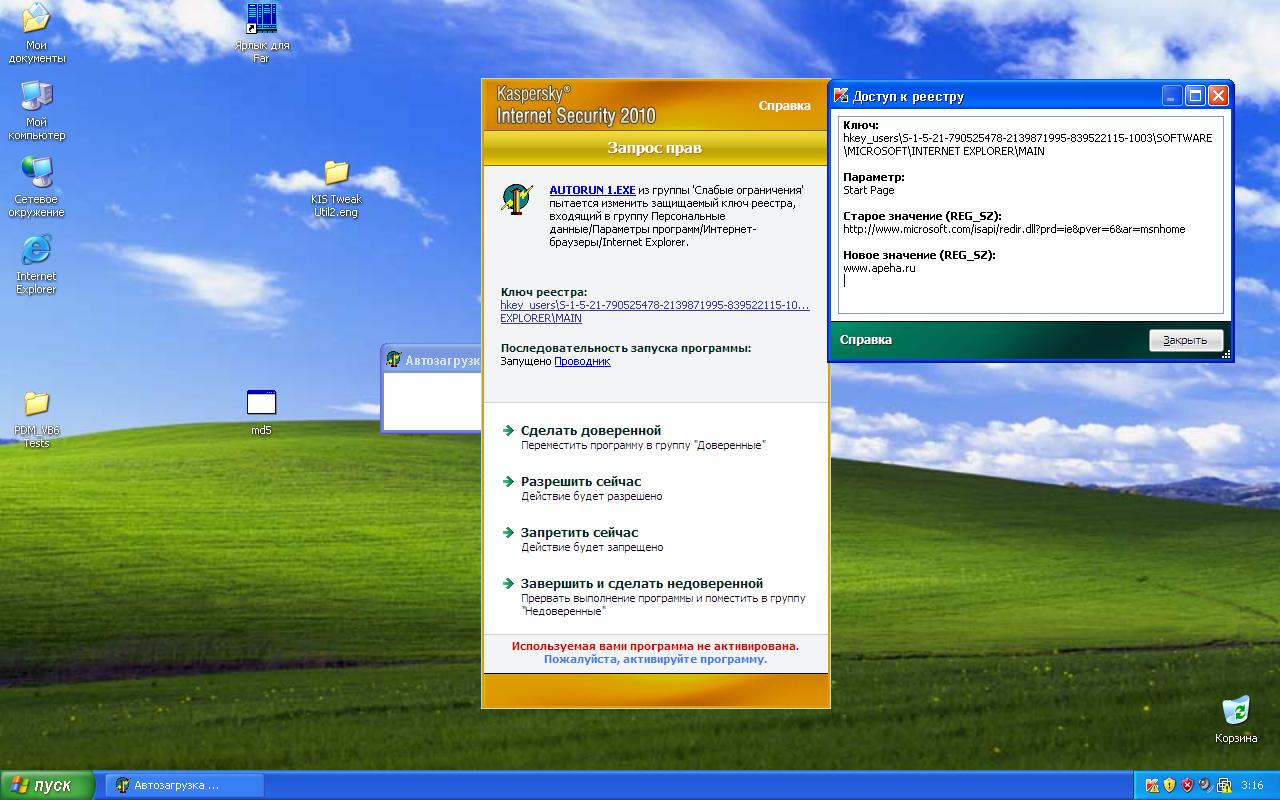Minimize the Доступ к реестру window
The width and height of the screenshot is (1280, 800).
[x=1172, y=96]
